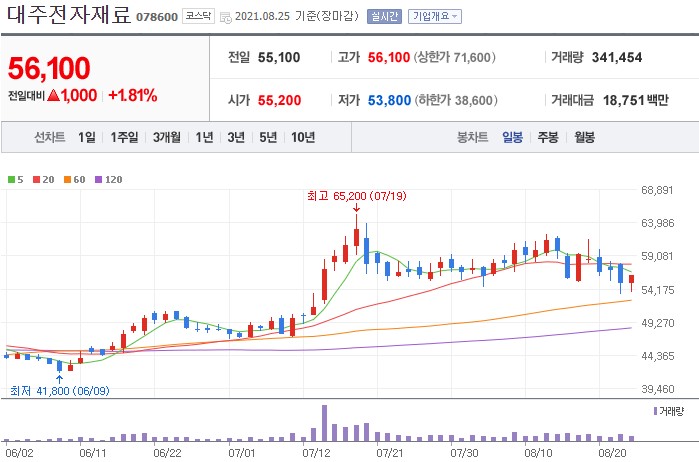Click the trading volume value 341,454

click(x=617, y=58)
